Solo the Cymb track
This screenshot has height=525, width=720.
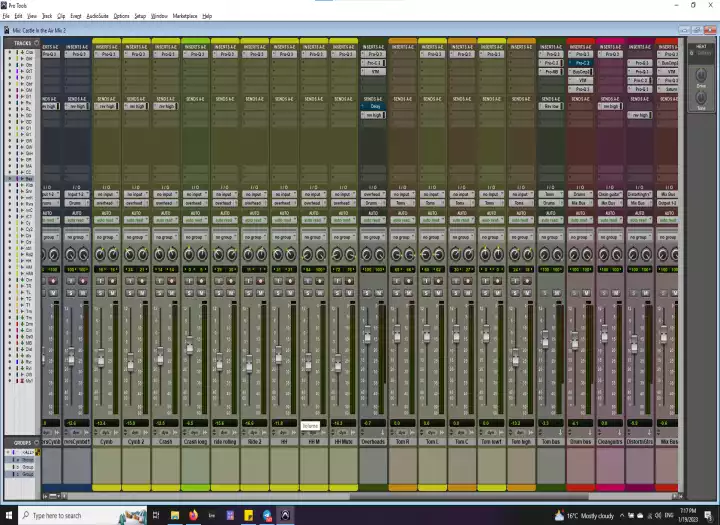[x=101, y=293]
